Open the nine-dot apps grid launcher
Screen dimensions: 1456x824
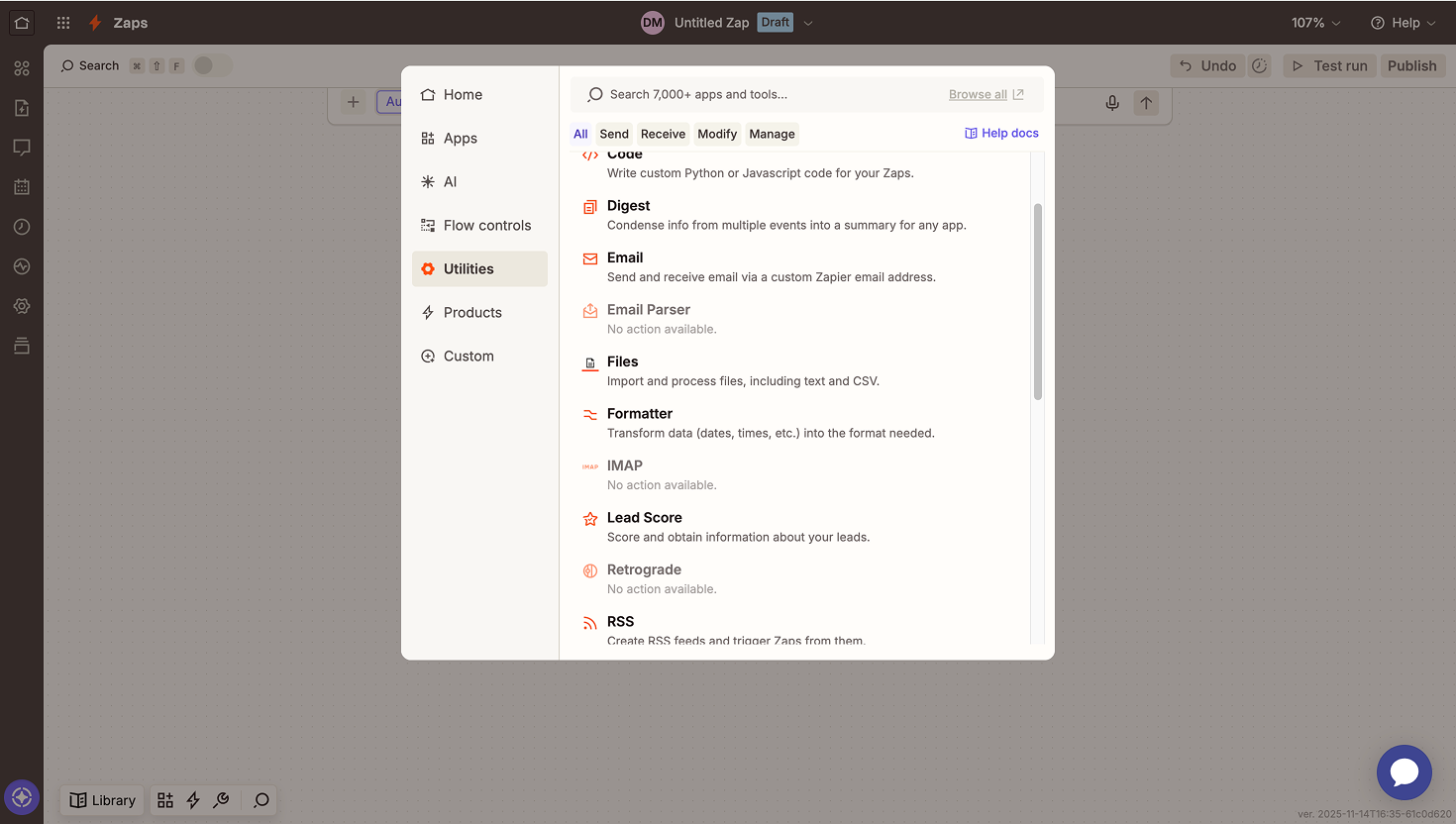coord(63,23)
